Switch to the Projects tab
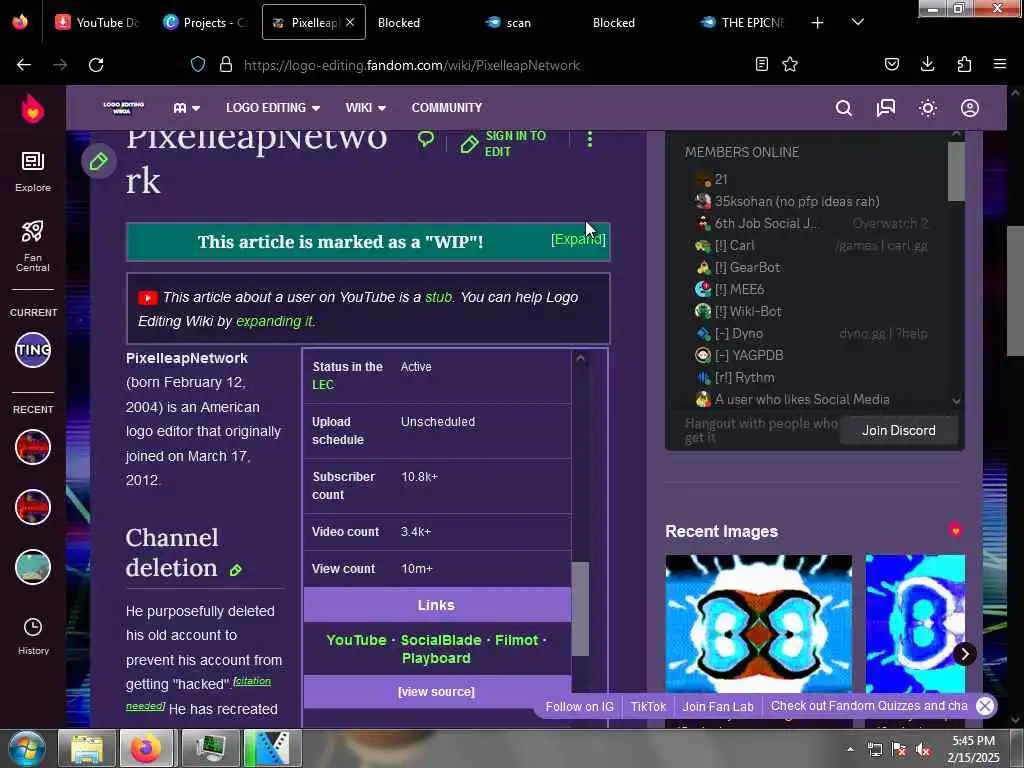 [206, 22]
